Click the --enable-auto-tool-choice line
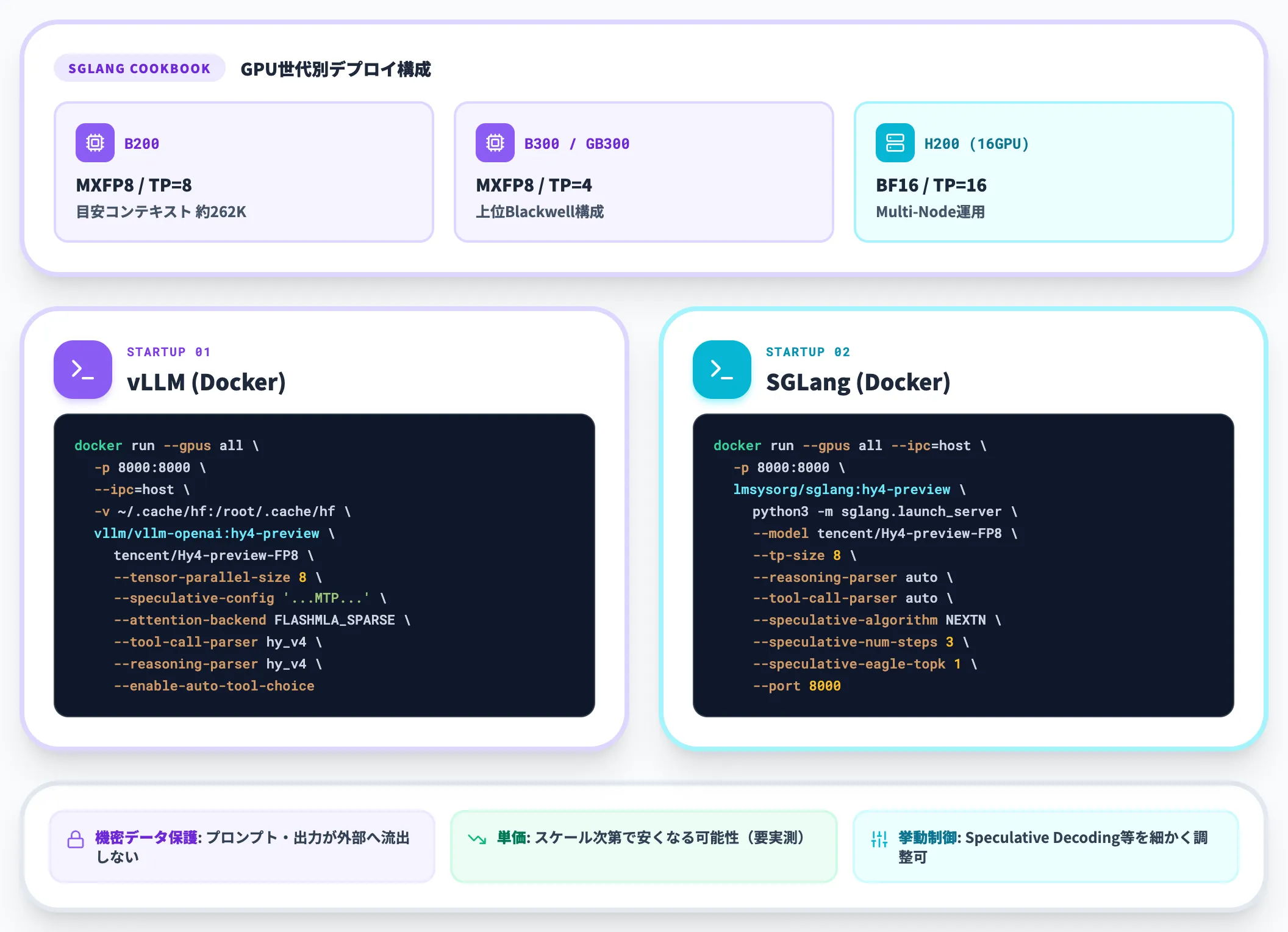 coord(214,686)
